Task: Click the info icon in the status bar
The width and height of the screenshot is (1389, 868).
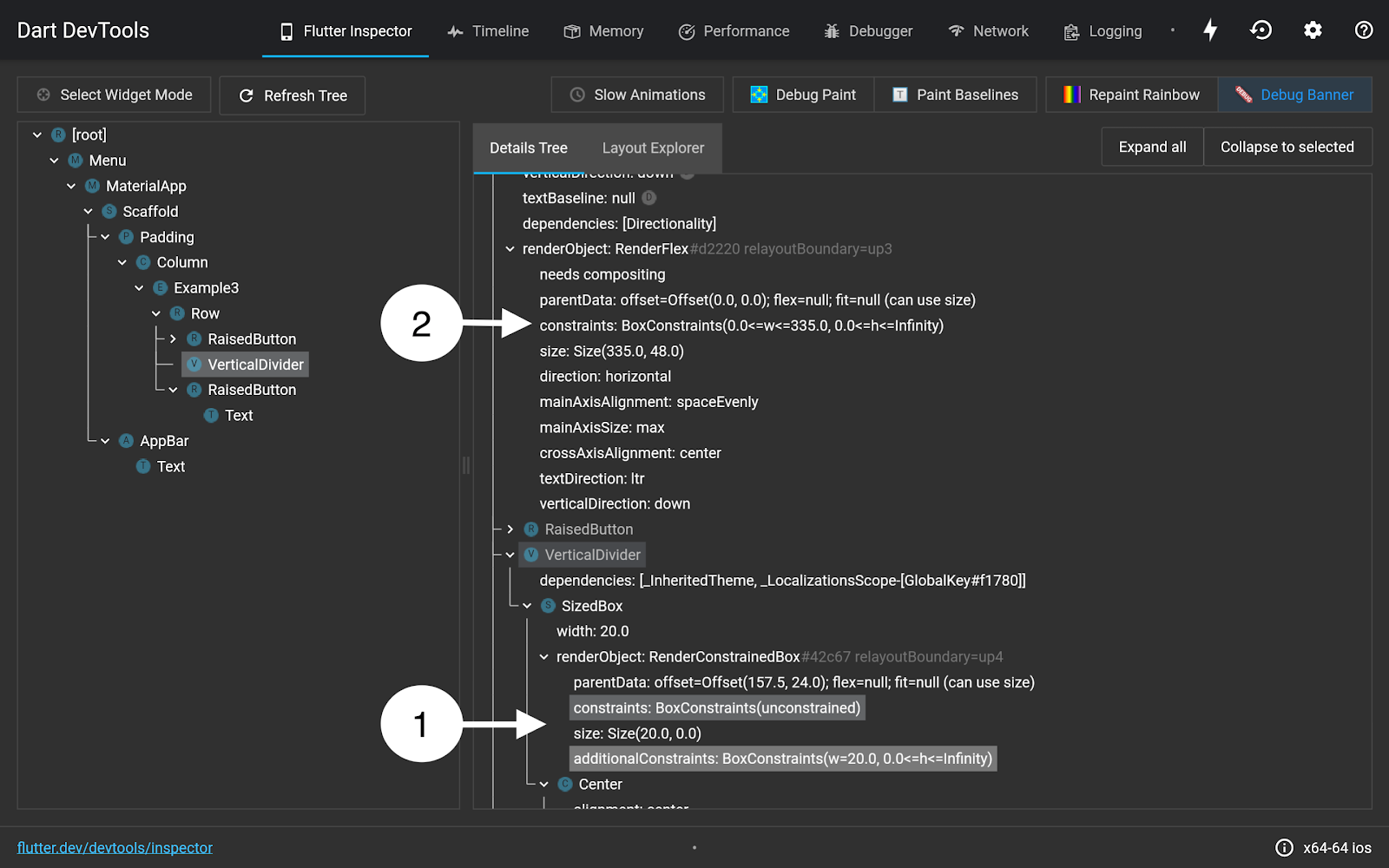Action: point(1284,848)
